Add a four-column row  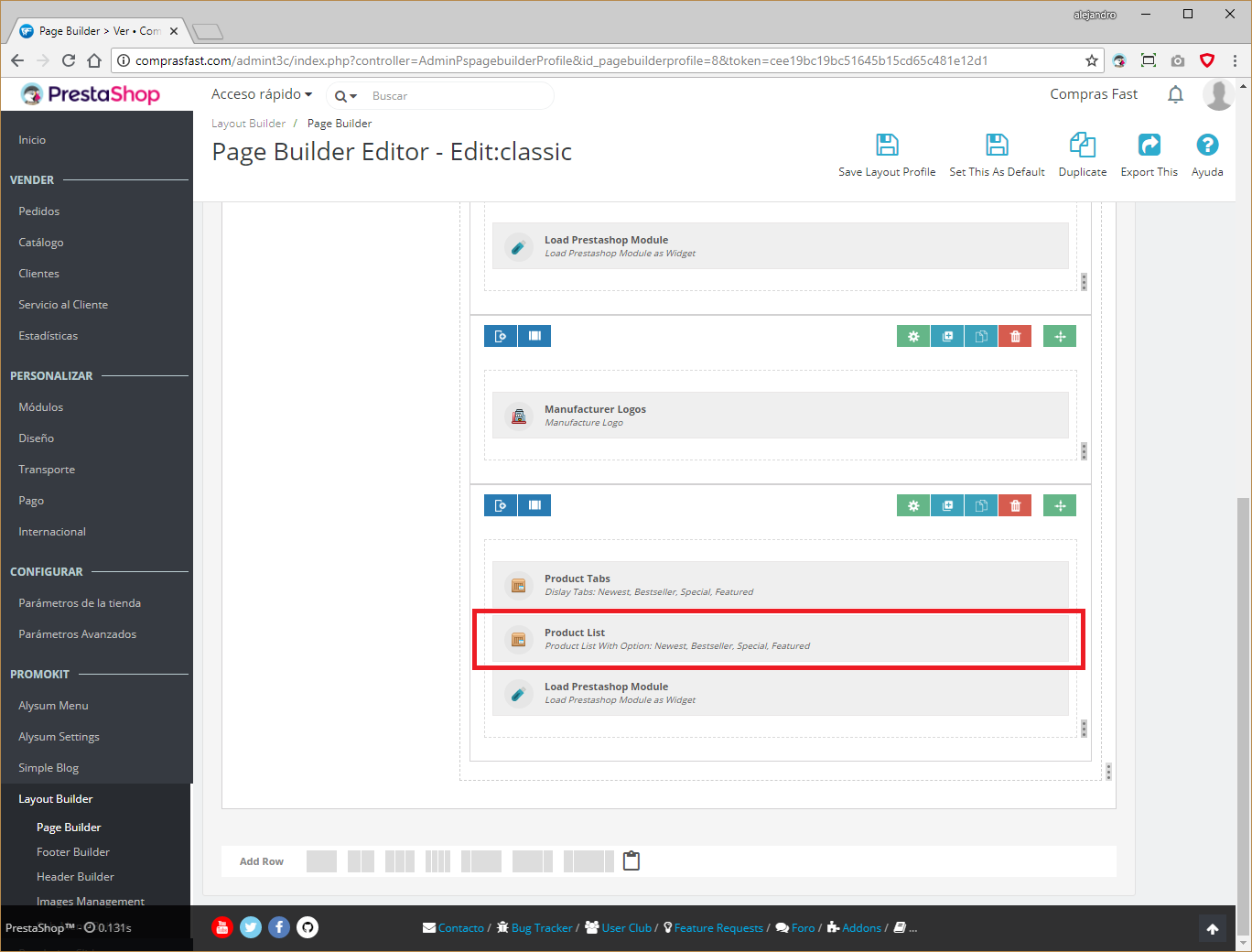pyautogui.click(x=437, y=861)
